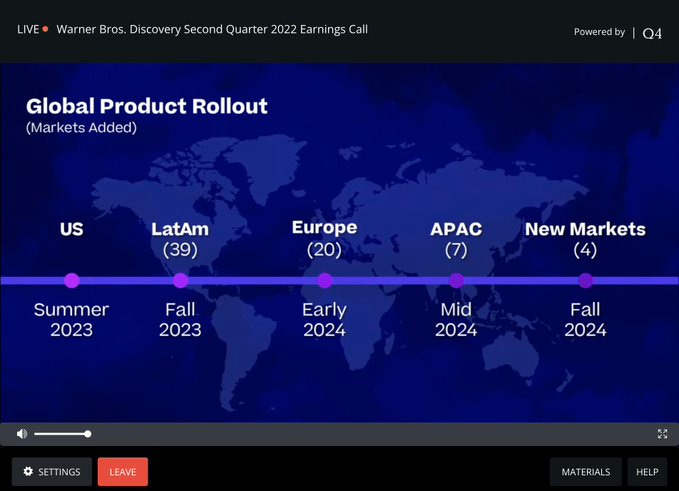Click the 'Global Product Rollout' slide heading
Screen dimensions: 679x491
tap(147, 106)
